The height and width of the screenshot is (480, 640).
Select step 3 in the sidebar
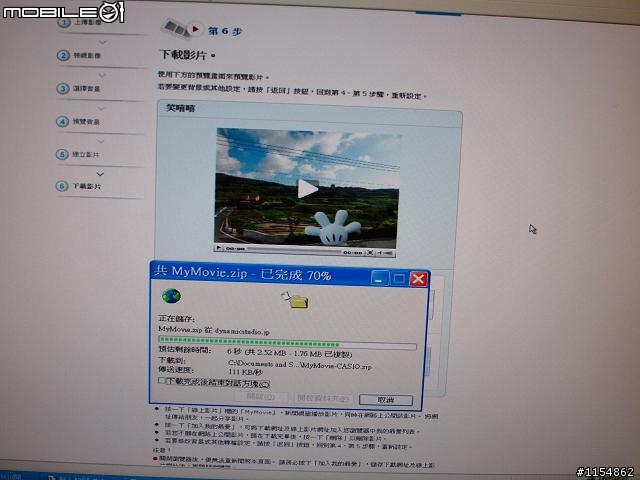(78, 88)
